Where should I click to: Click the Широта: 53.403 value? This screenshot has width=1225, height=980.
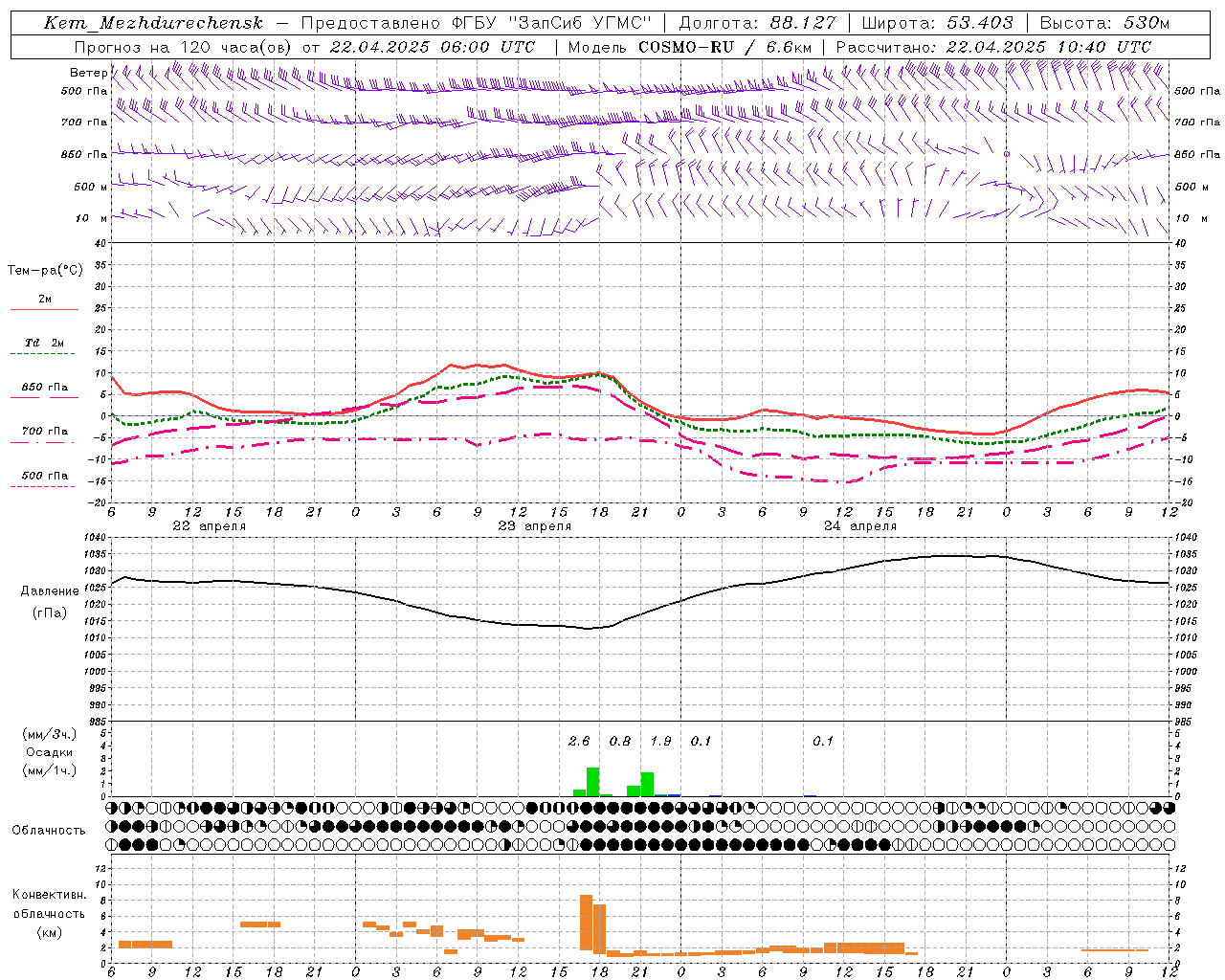tap(937, 23)
